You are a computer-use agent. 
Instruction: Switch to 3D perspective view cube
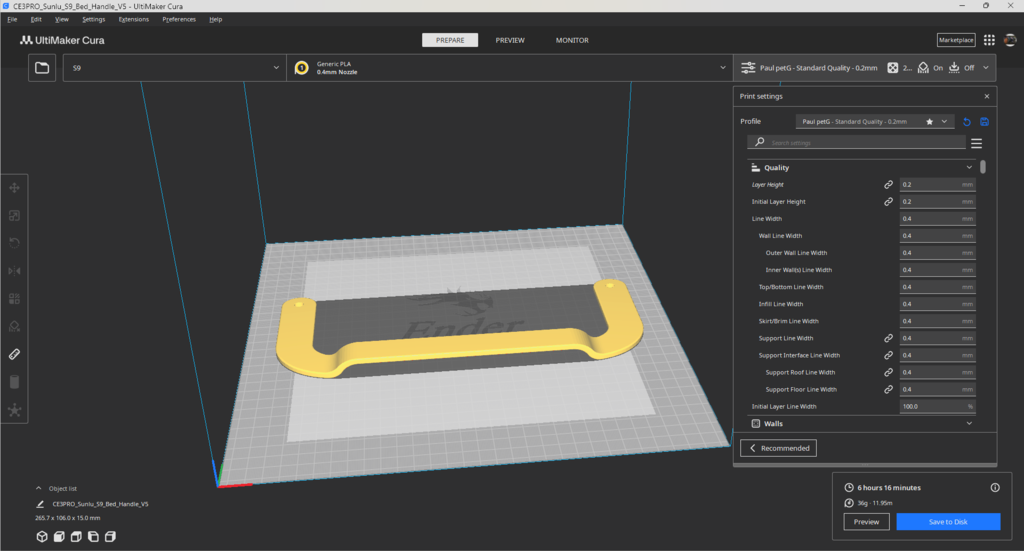point(42,537)
